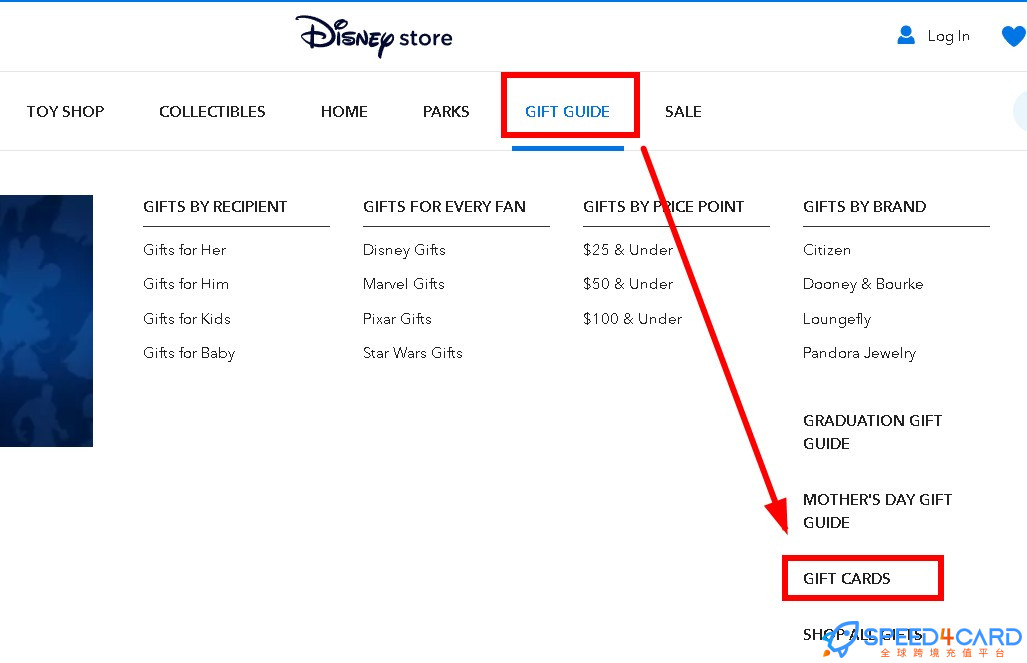Open the PARKS menu
1027x663 pixels.
[446, 111]
